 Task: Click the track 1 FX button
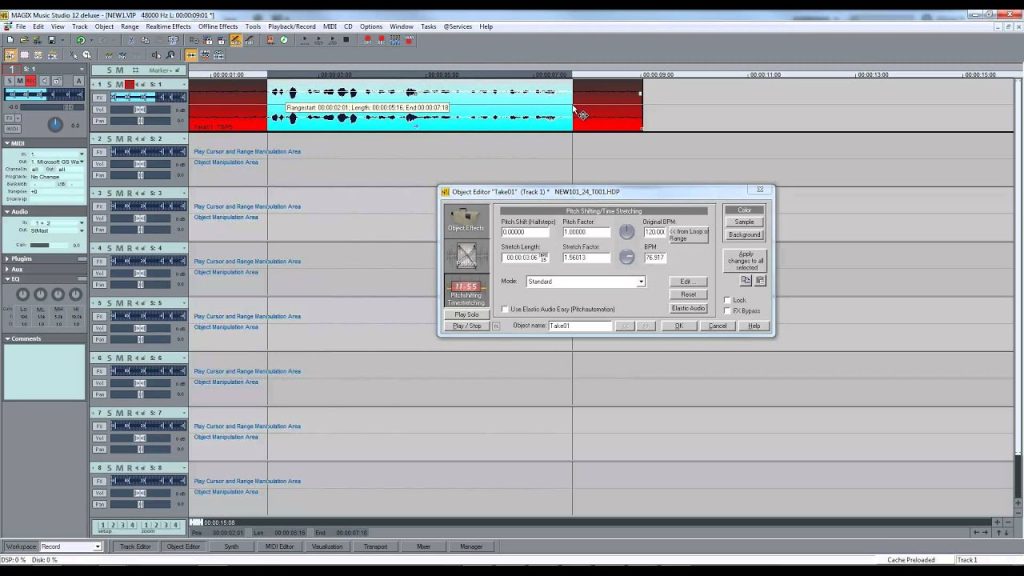tap(99, 97)
